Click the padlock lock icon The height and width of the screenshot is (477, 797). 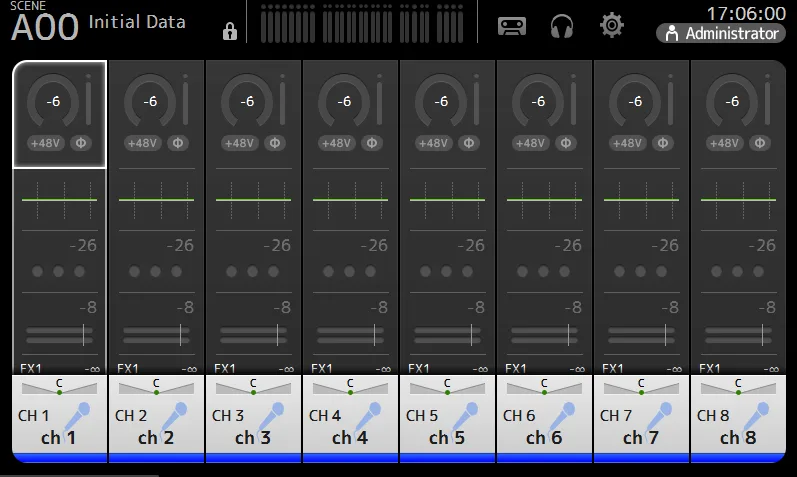(230, 31)
